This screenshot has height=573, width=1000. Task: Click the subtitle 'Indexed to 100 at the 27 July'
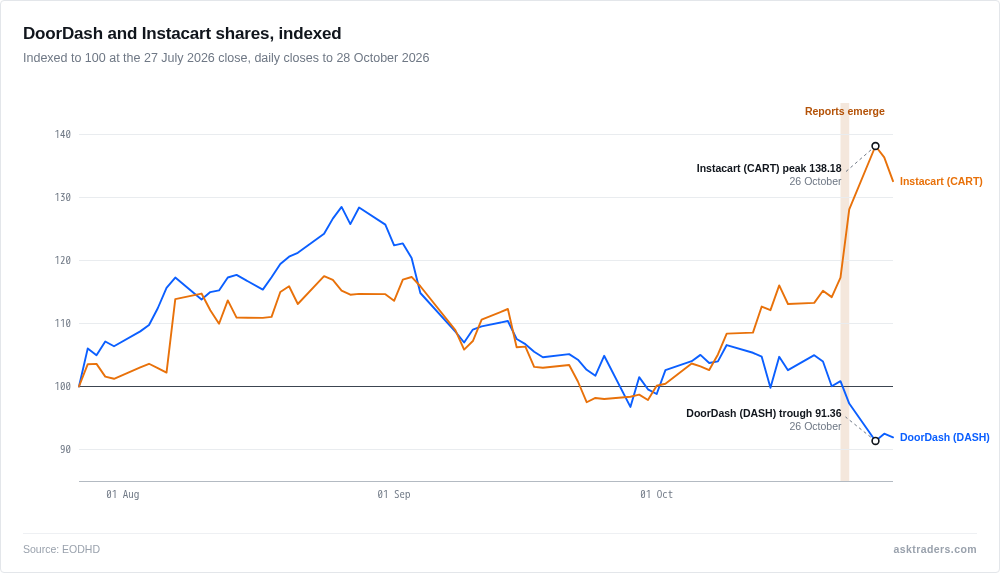click(226, 58)
